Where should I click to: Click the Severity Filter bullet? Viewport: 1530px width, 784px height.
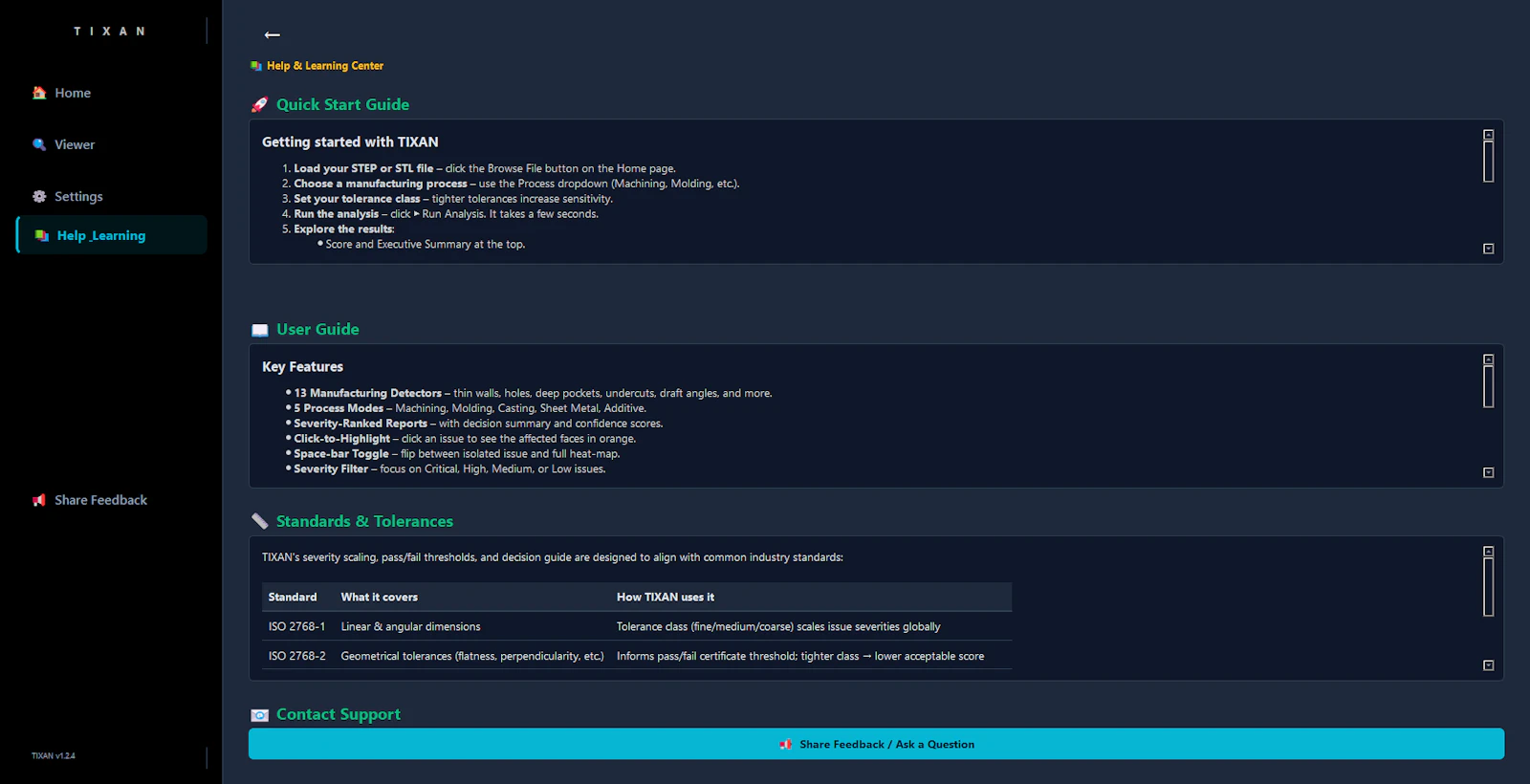point(449,468)
